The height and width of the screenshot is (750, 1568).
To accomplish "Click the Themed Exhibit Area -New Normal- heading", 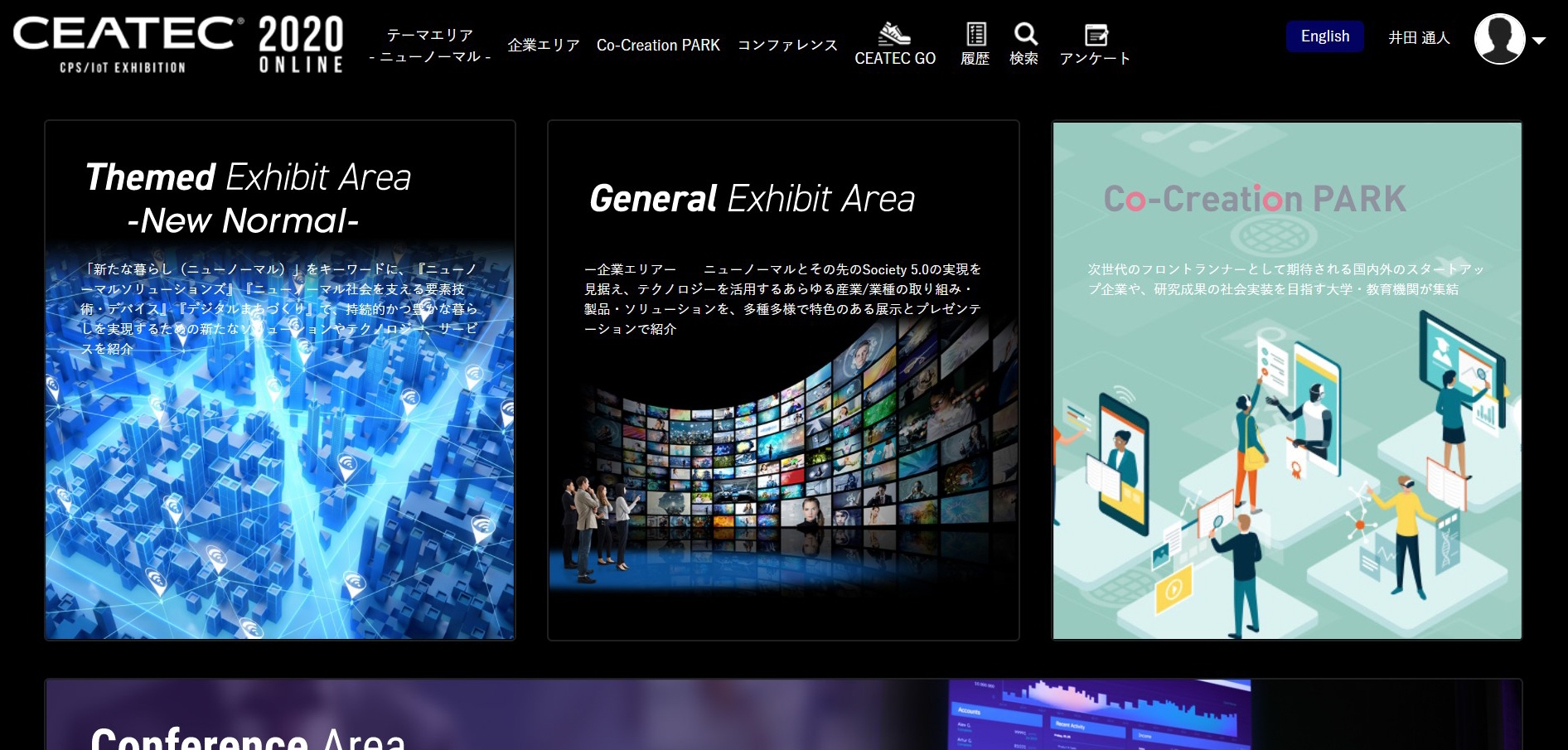I will coord(248,199).
